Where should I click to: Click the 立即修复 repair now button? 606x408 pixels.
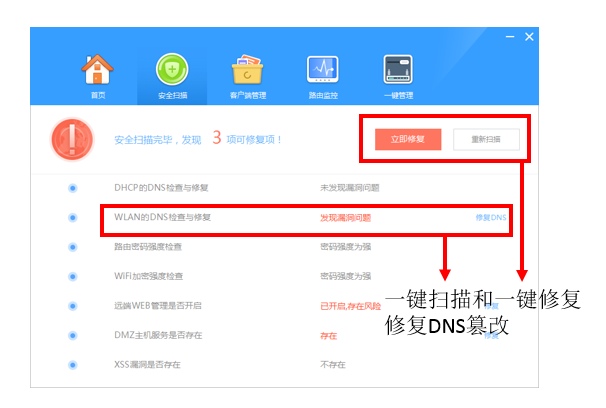408,139
